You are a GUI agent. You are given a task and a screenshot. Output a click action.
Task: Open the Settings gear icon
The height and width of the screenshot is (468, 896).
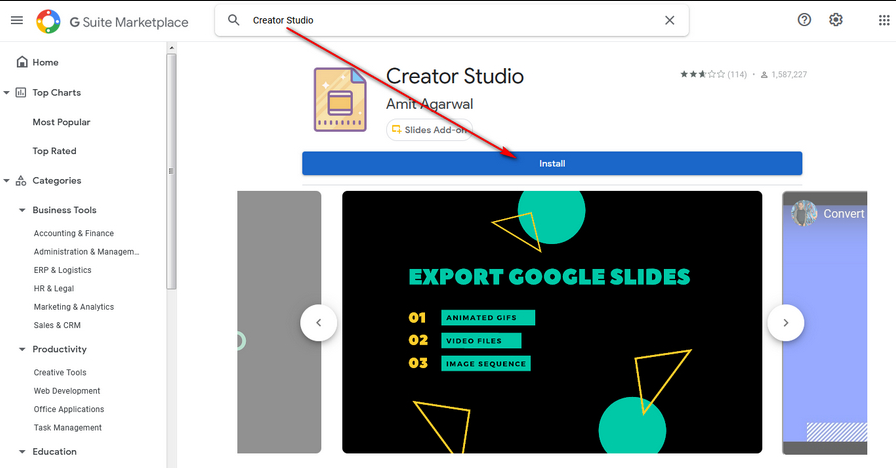coord(835,20)
